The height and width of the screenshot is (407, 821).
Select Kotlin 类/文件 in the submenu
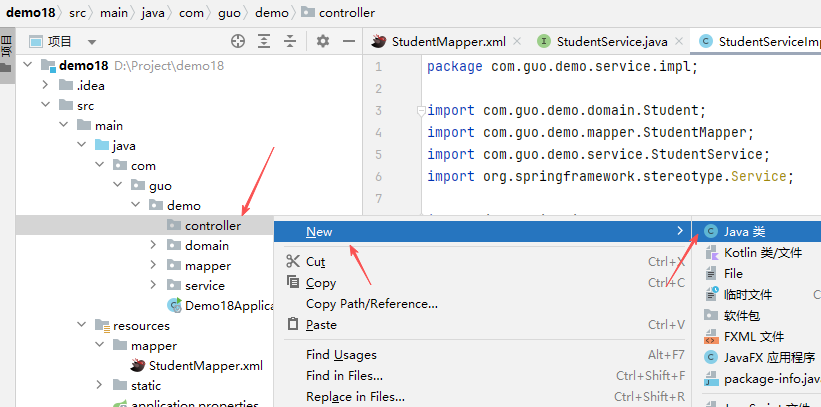coord(762,253)
